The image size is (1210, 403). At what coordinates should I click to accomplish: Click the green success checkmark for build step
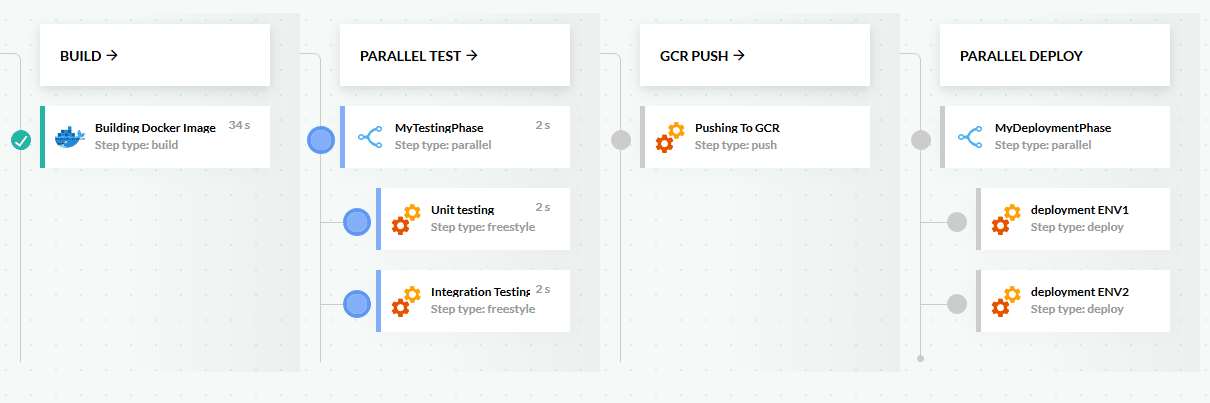click(21, 140)
